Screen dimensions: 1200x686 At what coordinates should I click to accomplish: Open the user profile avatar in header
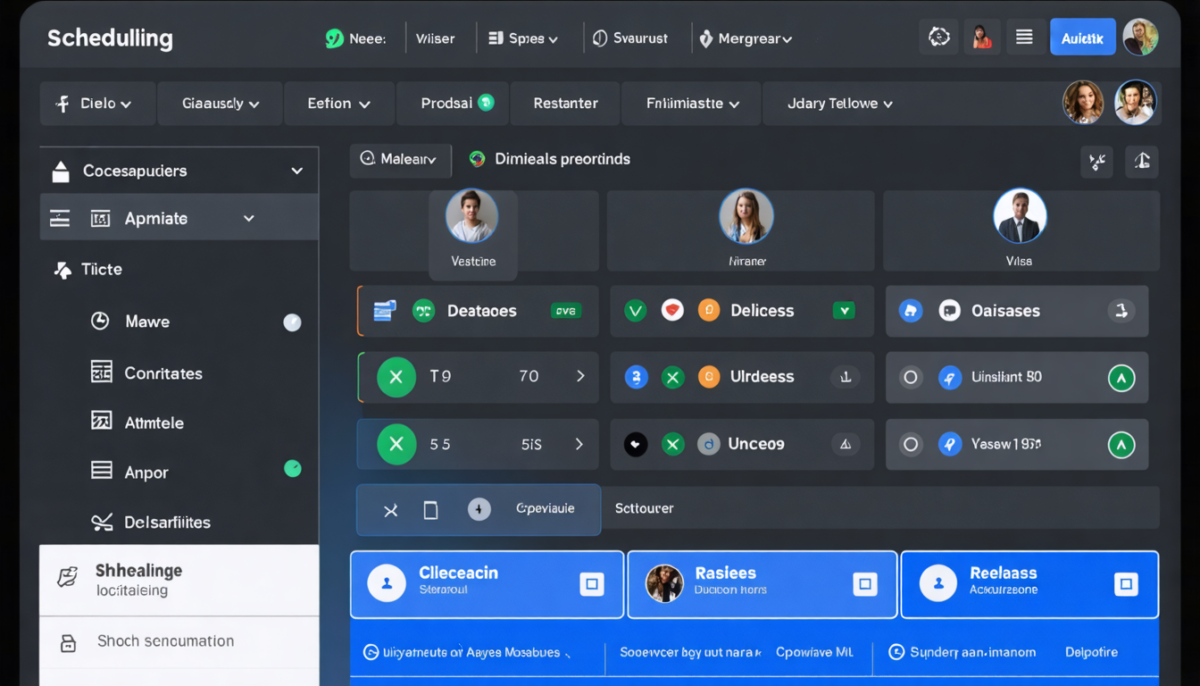[x=1140, y=37]
